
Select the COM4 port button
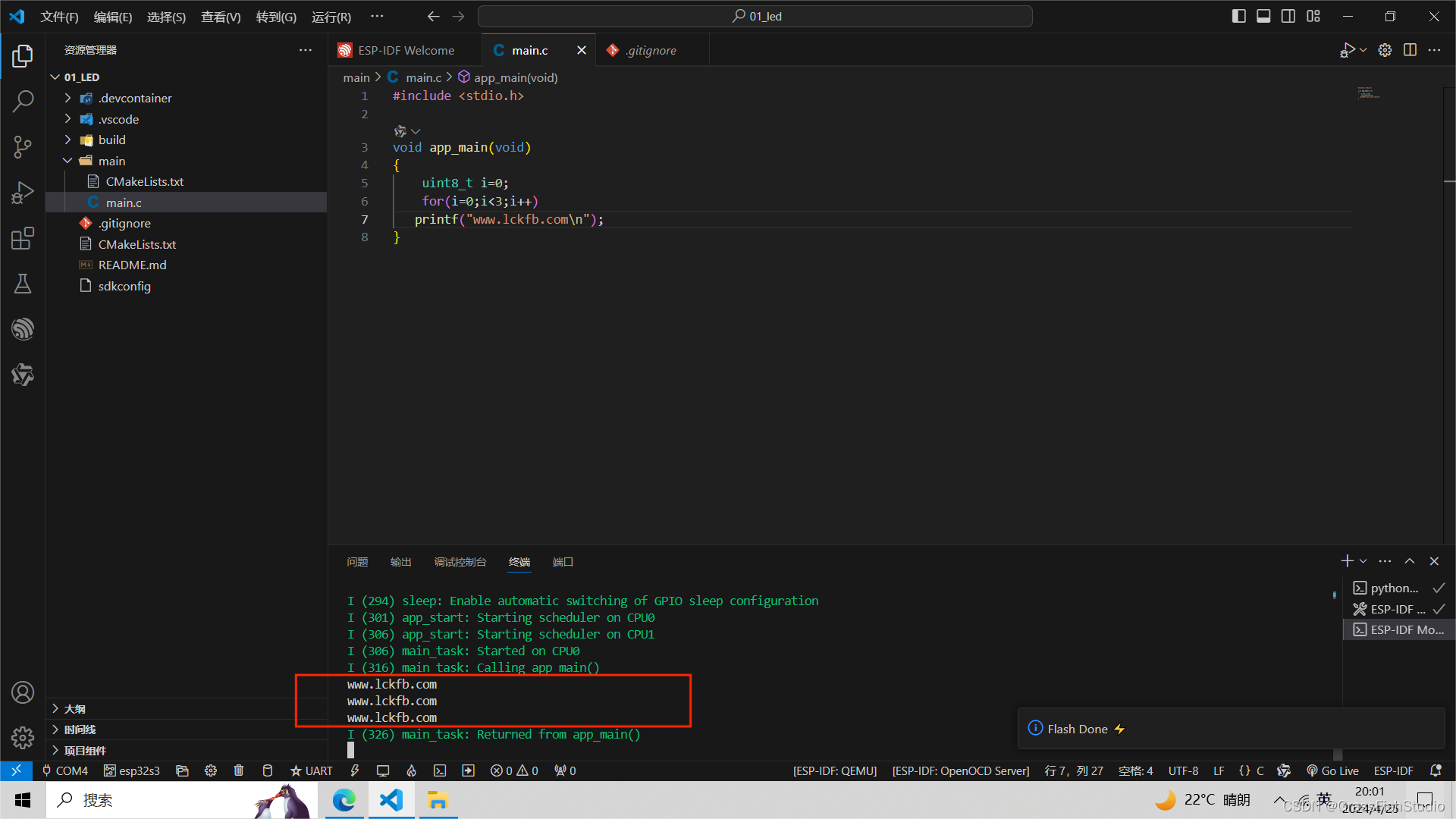(x=65, y=770)
